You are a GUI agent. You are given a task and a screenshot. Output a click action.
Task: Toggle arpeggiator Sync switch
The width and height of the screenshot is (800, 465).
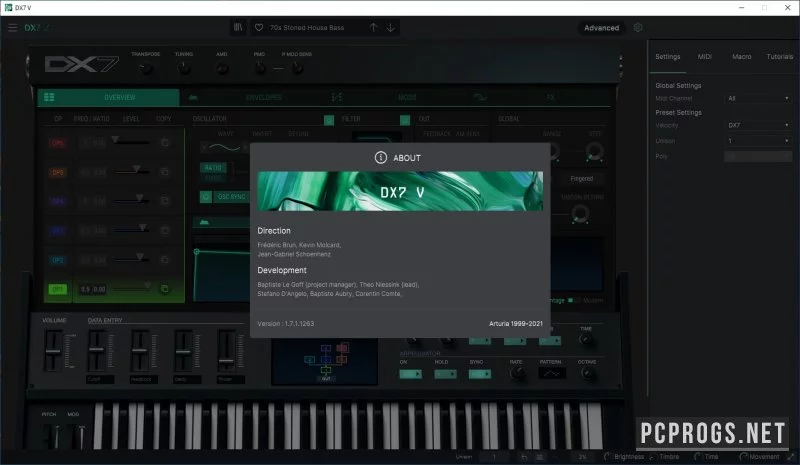pos(480,374)
